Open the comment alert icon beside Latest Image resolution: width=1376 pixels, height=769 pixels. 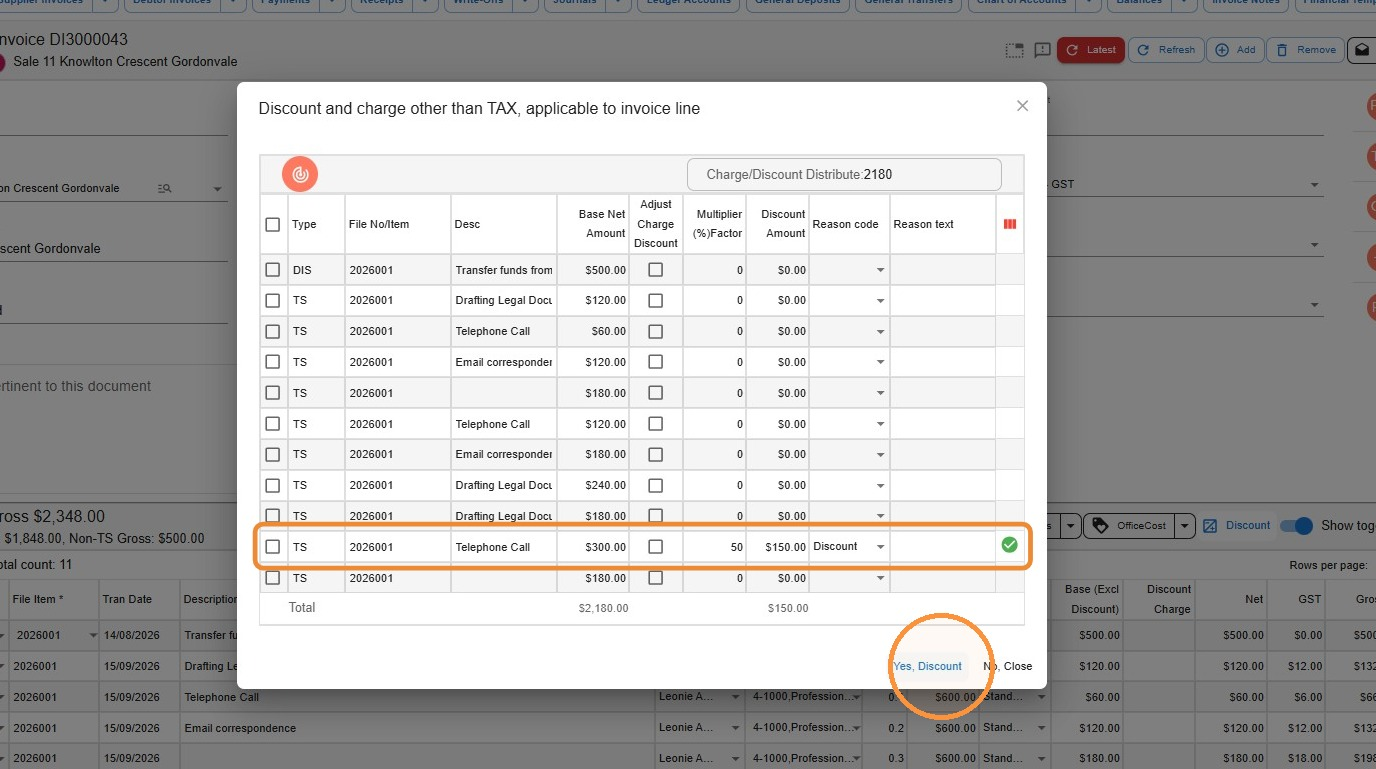click(x=1042, y=50)
